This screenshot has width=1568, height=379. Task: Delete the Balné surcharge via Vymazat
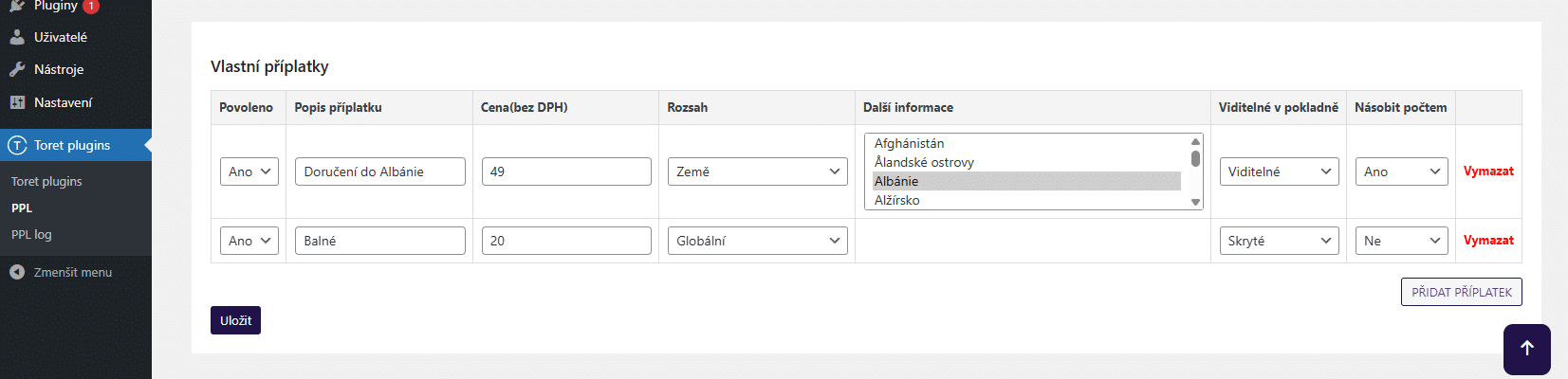click(1487, 241)
